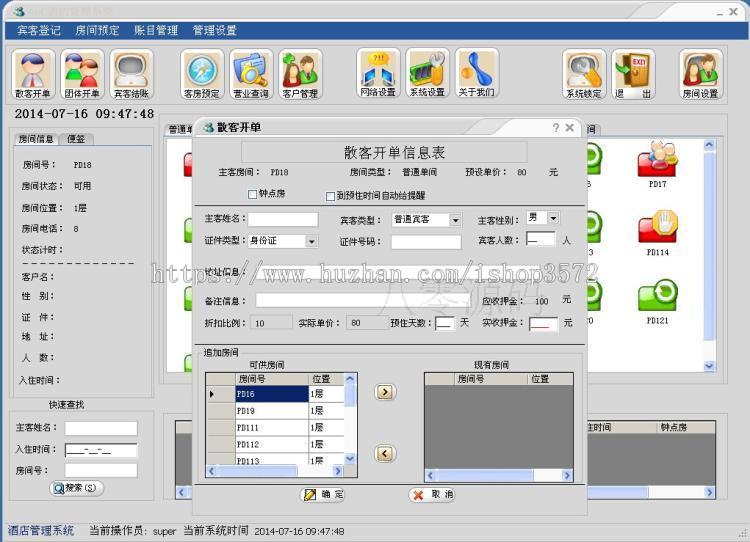
Task: Click the 退出 exit door icon
Action: [x=633, y=75]
